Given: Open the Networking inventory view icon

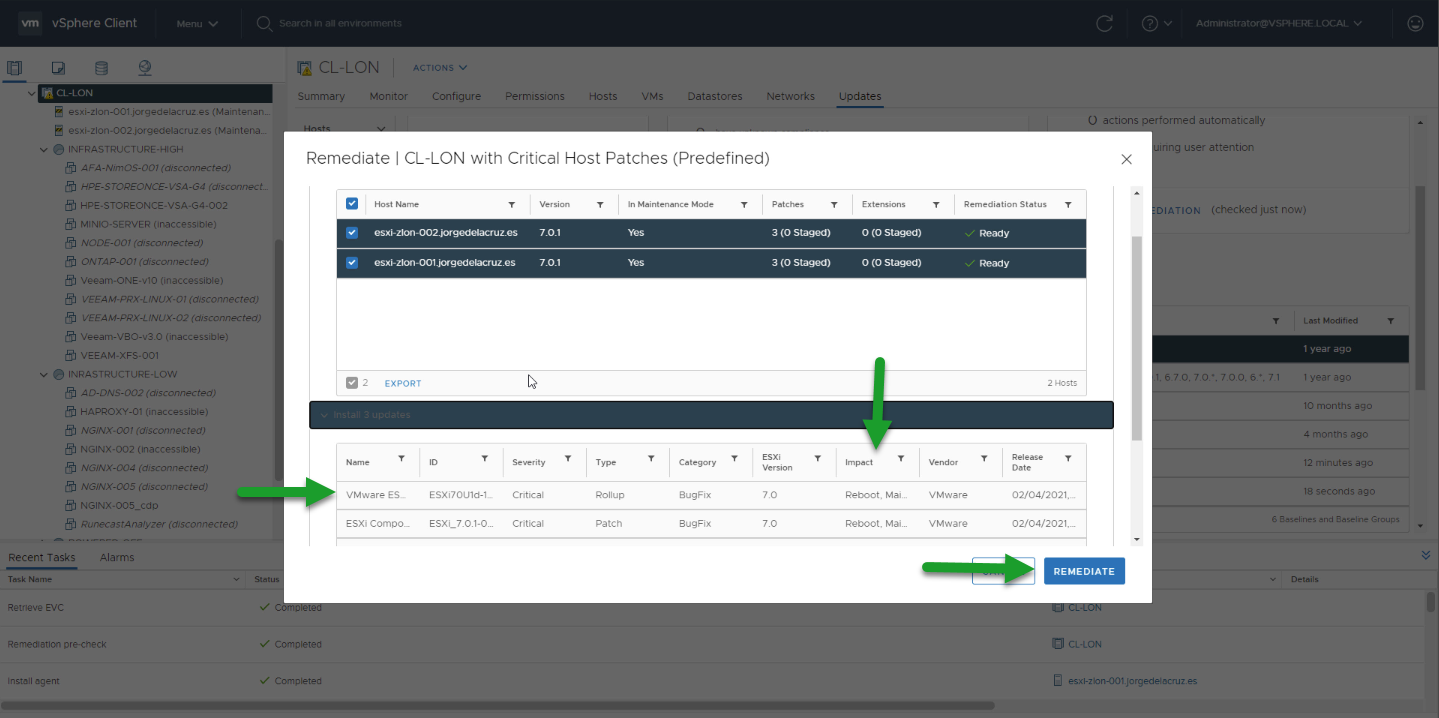Looking at the screenshot, I should pos(145,68).
